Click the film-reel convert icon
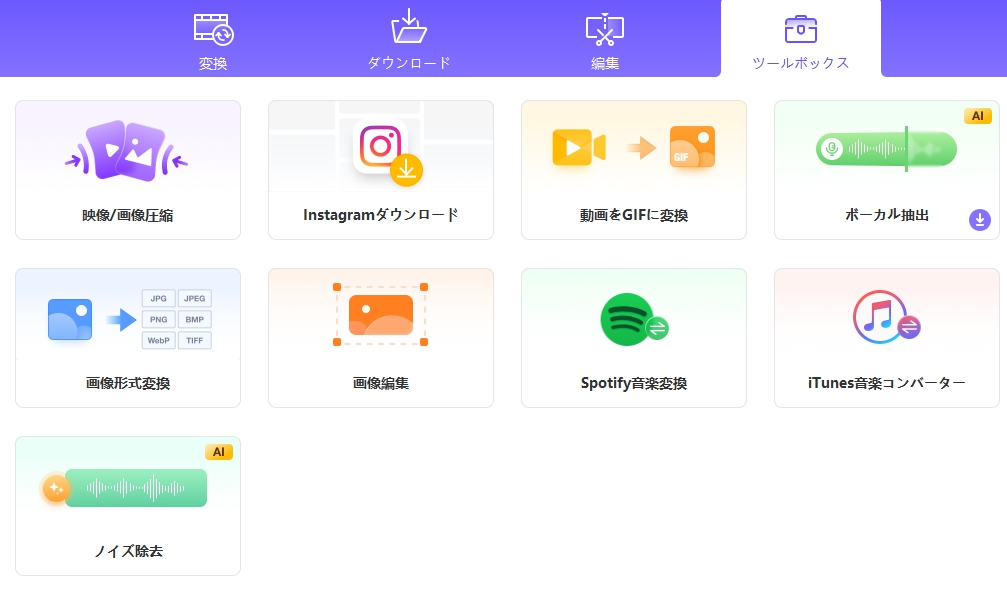This screenshot has height=598, width=1007. tap(214, 30)
